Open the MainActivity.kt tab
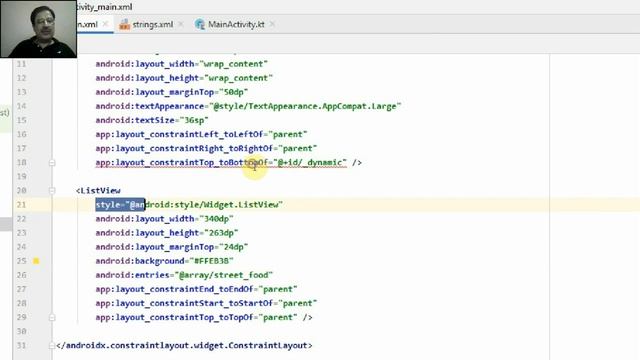Viewport: 640px width, 360px height. [236, 24]
